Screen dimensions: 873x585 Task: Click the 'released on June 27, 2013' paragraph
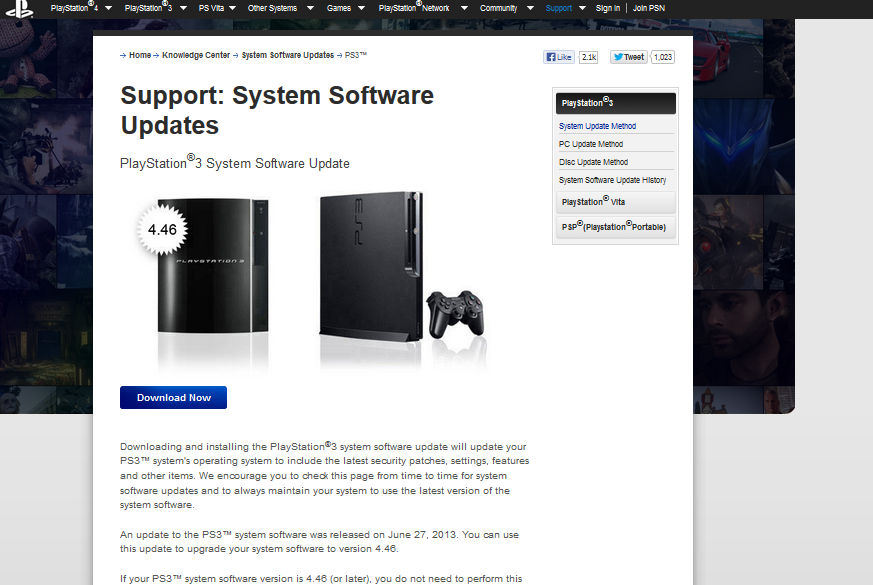click(319, 542)
